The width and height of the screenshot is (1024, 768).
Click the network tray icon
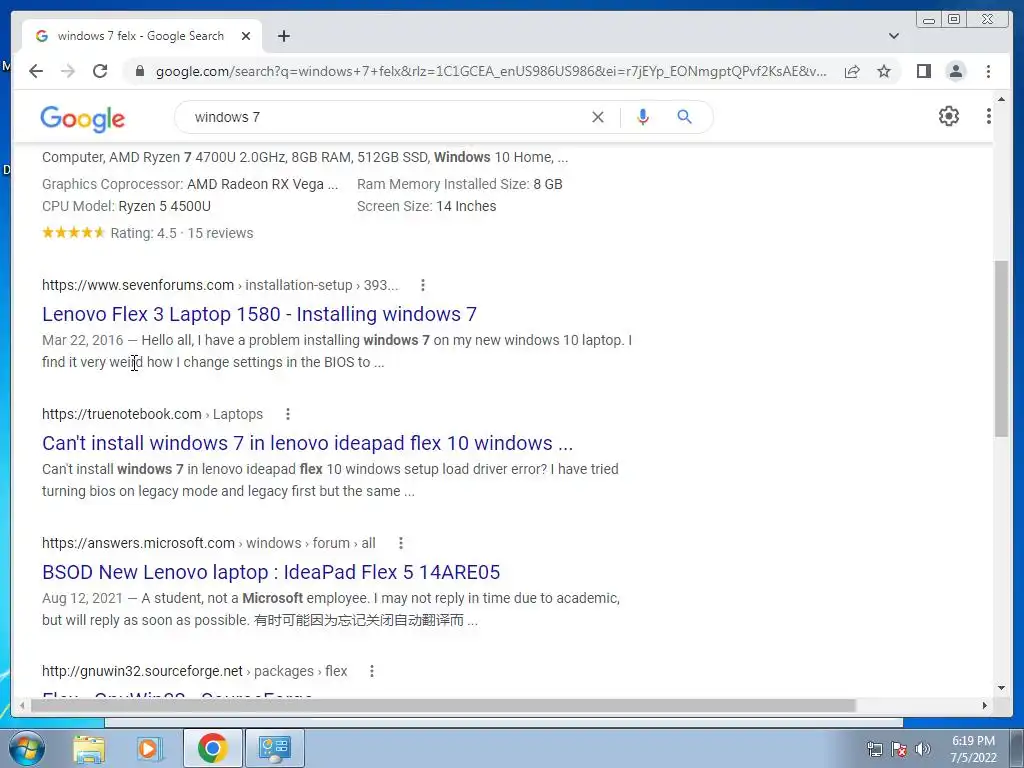pos(874,749)
